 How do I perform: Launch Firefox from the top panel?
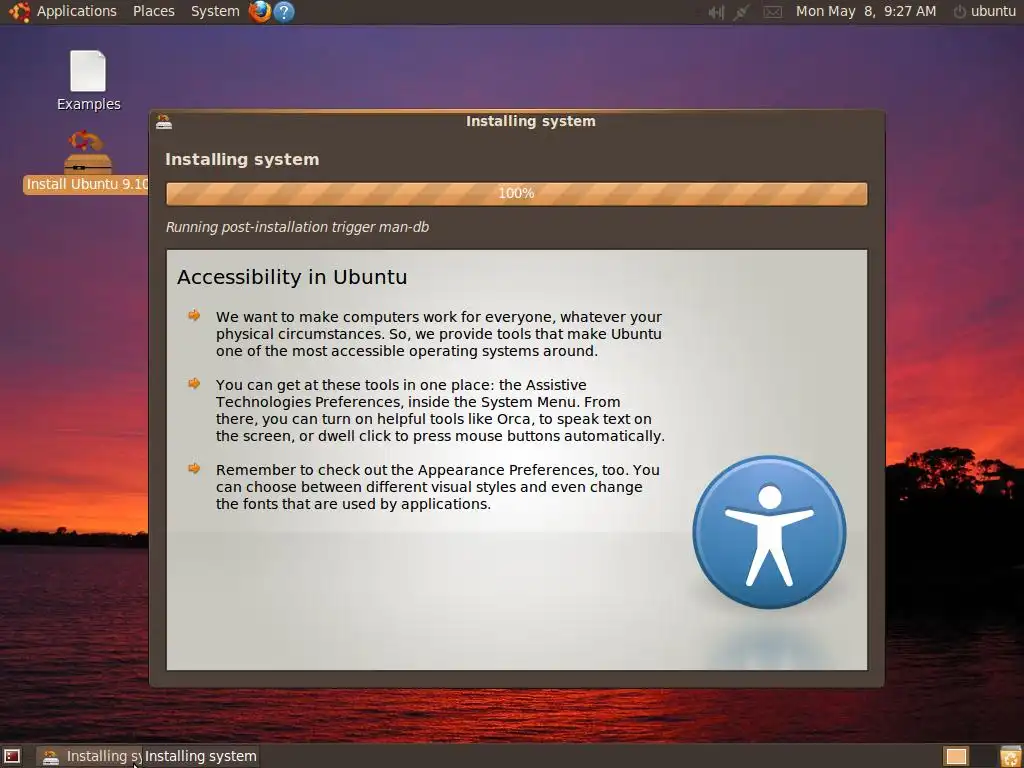(x=260, y=11)
